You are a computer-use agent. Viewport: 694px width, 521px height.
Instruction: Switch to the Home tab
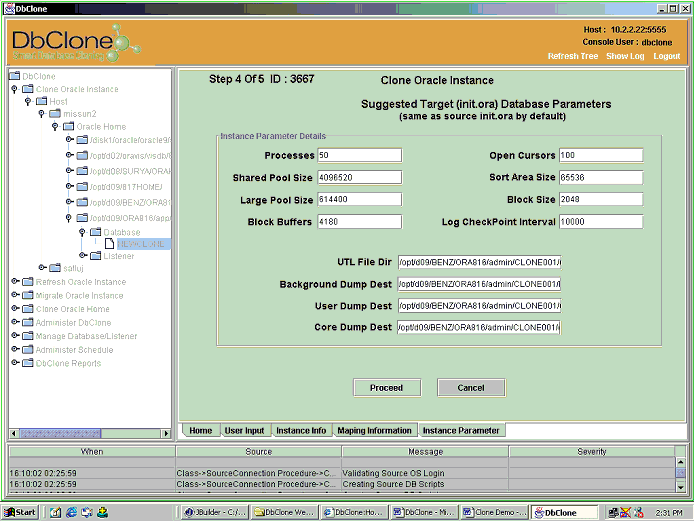pyautogui.click(x=200, y=430)
